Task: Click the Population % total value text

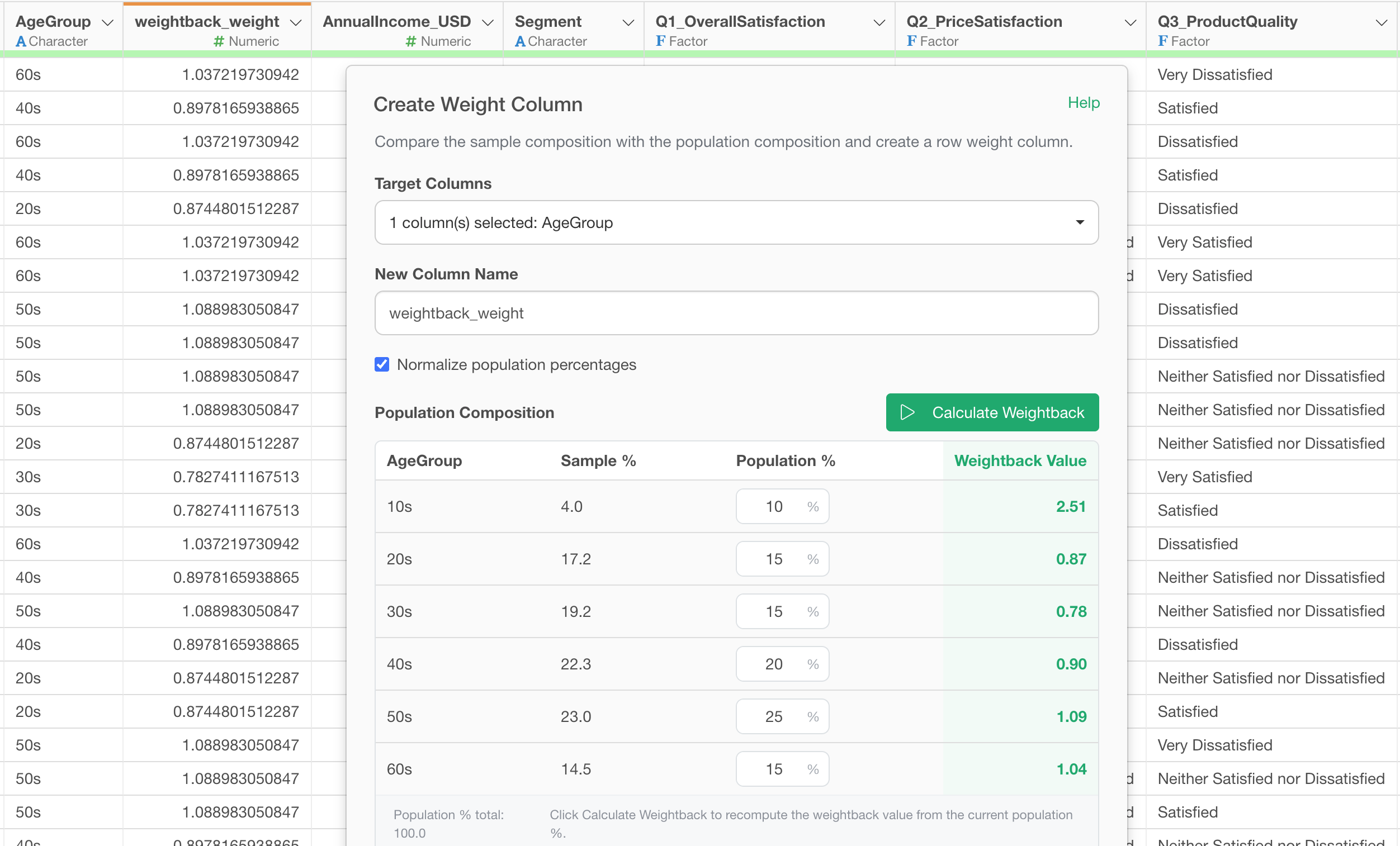Action: point(409,833)
